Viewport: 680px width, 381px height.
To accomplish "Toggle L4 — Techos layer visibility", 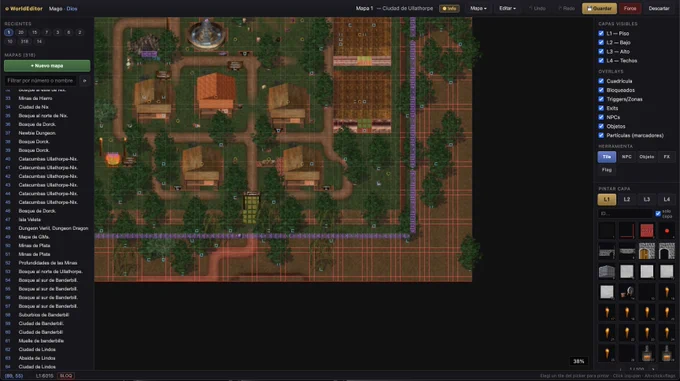I will tap(601, 61).
